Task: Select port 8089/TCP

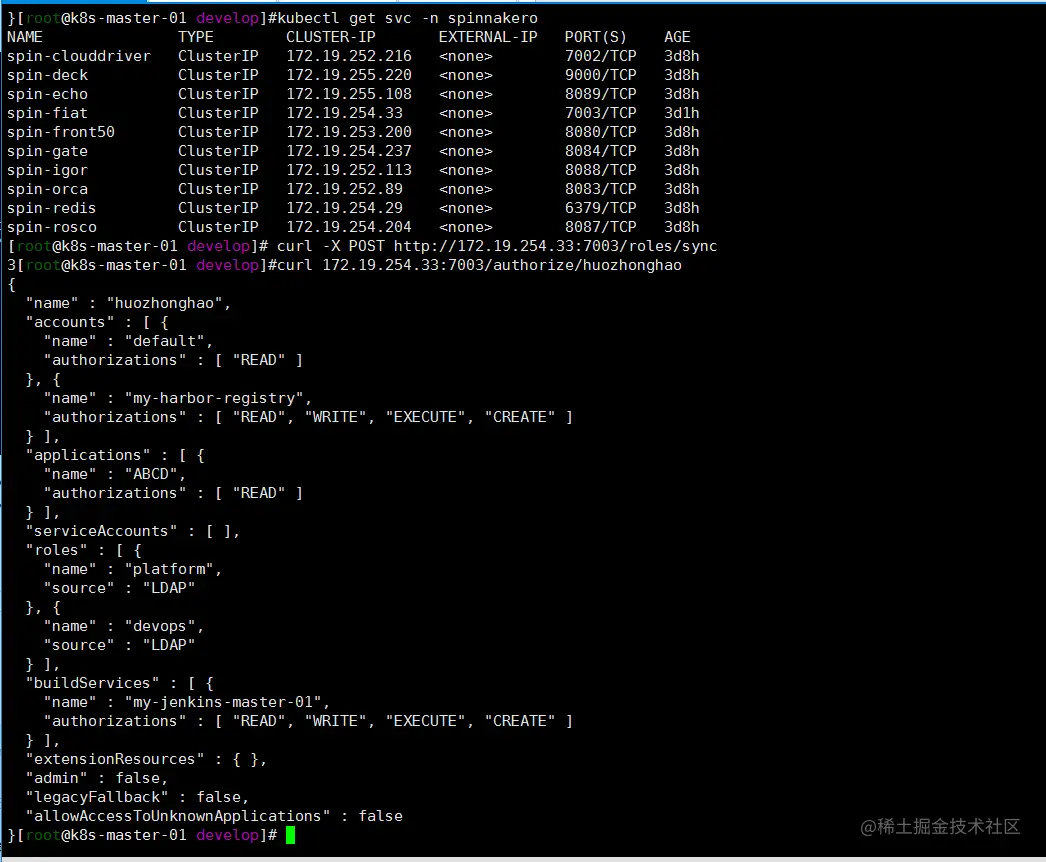Action: 600,94
